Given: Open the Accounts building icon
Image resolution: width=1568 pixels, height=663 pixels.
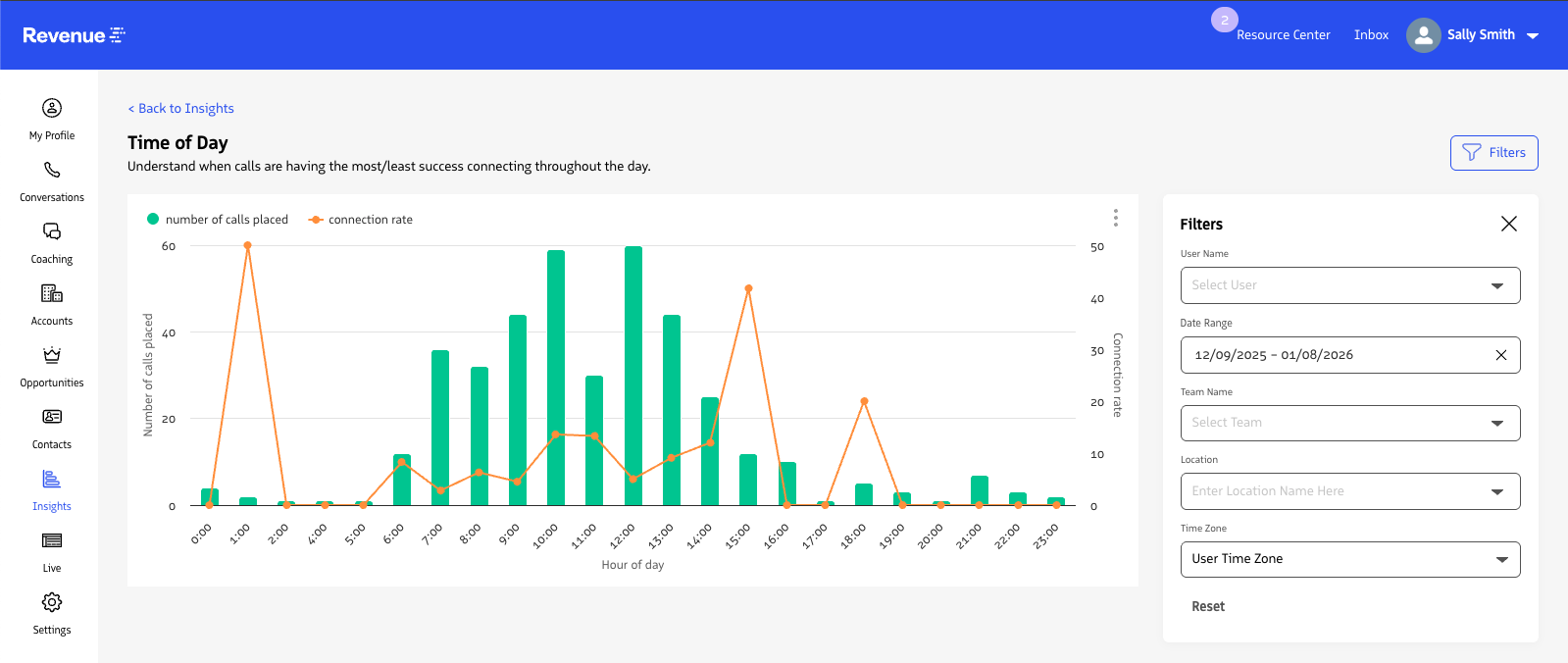Looking at the screenshot, I should [x=52, y=294].
